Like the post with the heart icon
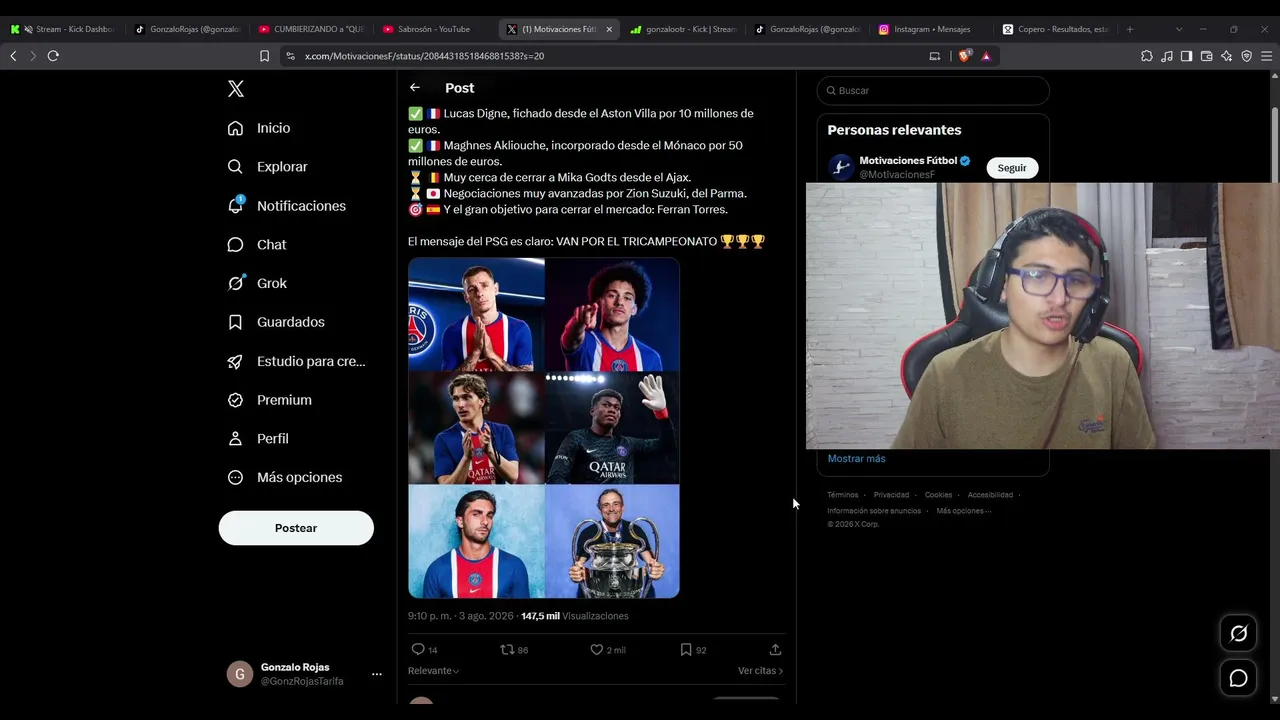Viewport: 1280px width, 720px height. tap(597, 650)
